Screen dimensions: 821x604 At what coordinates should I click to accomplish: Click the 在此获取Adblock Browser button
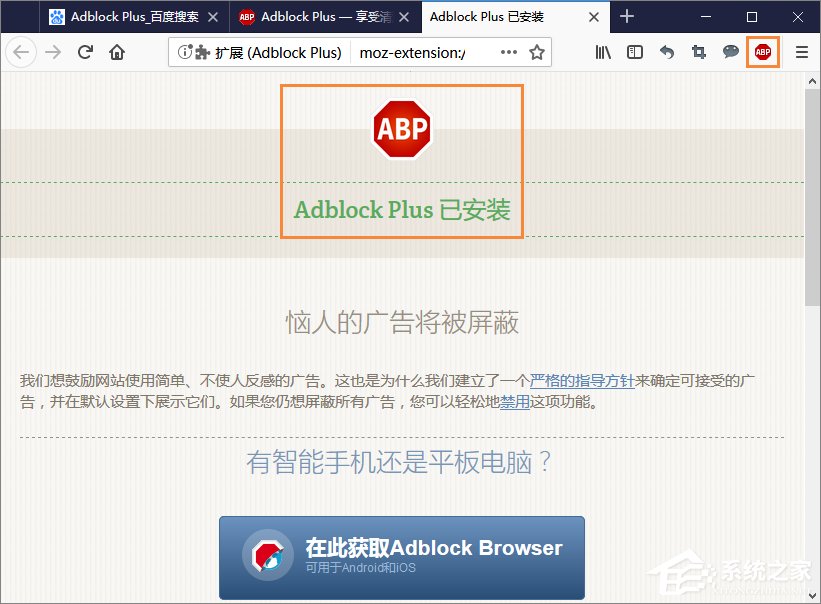click(401, 556)
